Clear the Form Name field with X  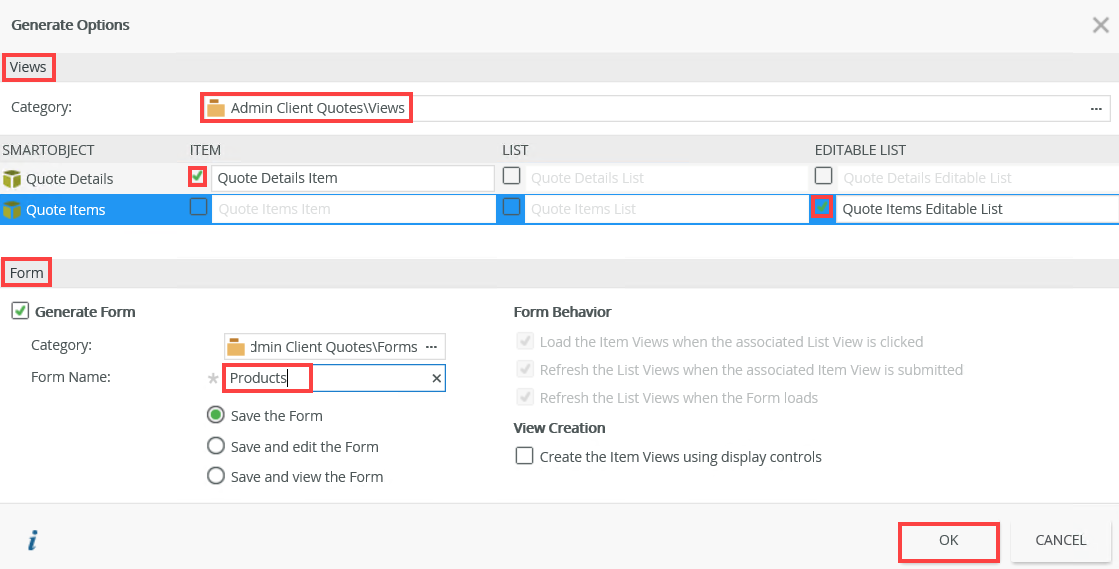pos(436,378)
